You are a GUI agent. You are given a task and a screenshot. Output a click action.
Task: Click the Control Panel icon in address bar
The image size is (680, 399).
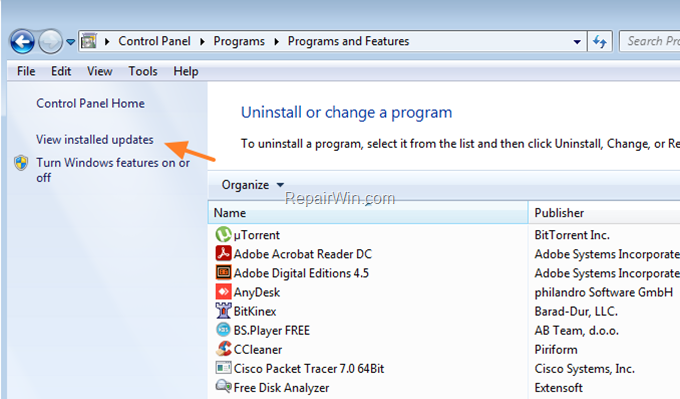[89, 41]
